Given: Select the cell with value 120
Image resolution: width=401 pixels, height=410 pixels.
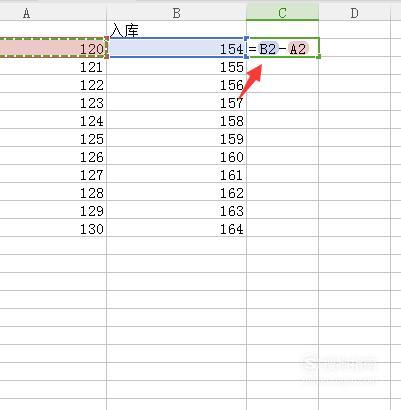Looking at the screenshot, I should [x=53, y=48].
